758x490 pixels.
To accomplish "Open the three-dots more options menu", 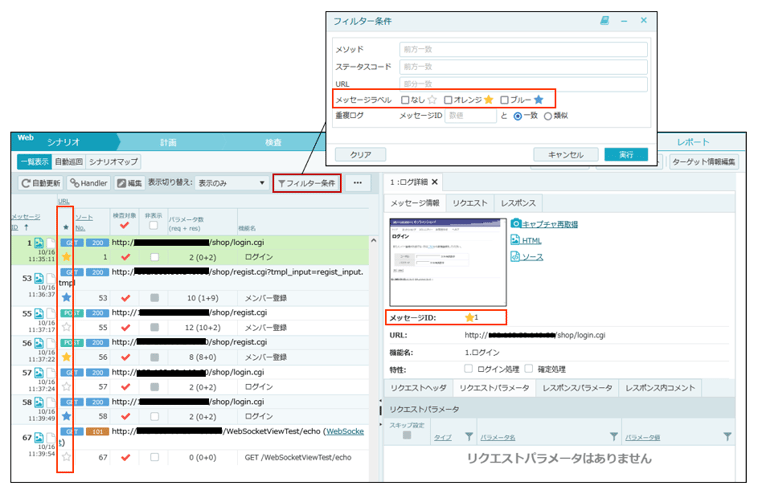I will pyautogui.click(x=357, y=183).
